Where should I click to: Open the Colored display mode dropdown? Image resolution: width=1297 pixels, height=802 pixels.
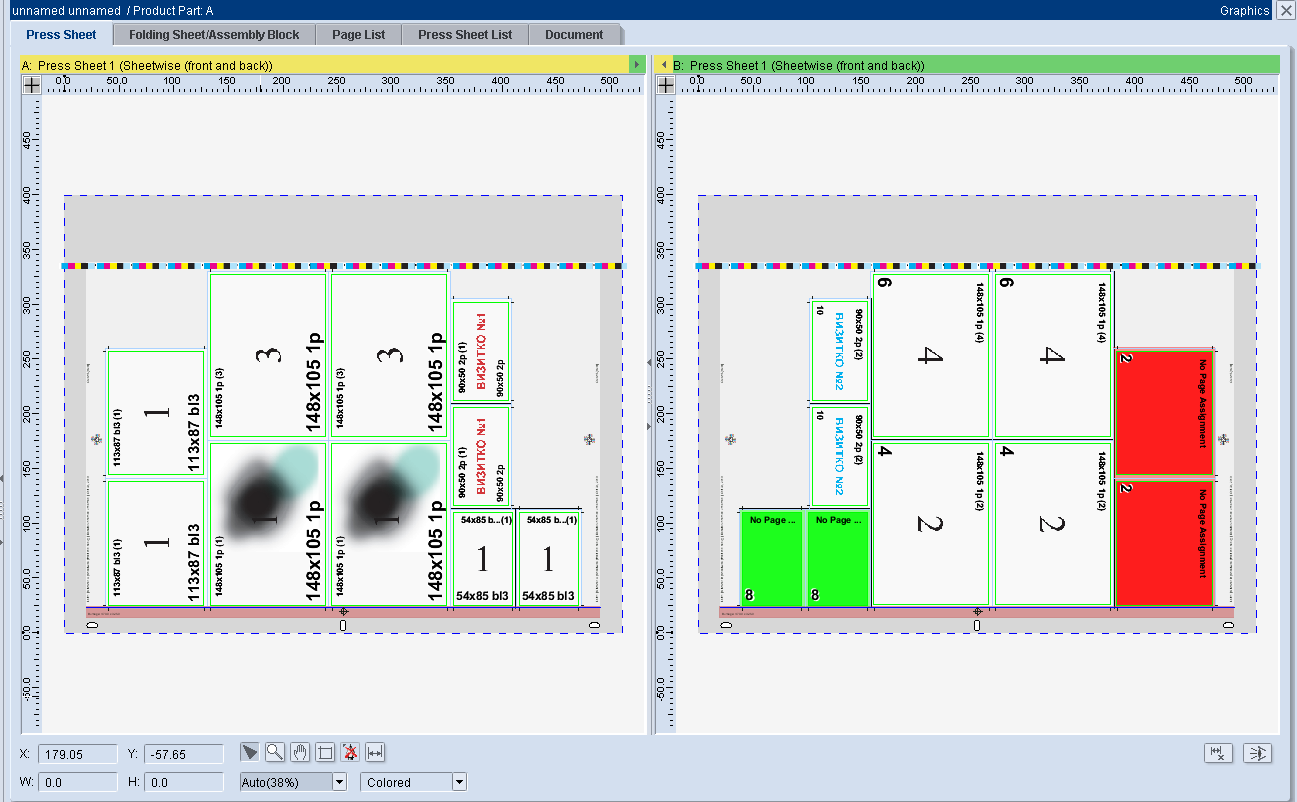(459, 782)
